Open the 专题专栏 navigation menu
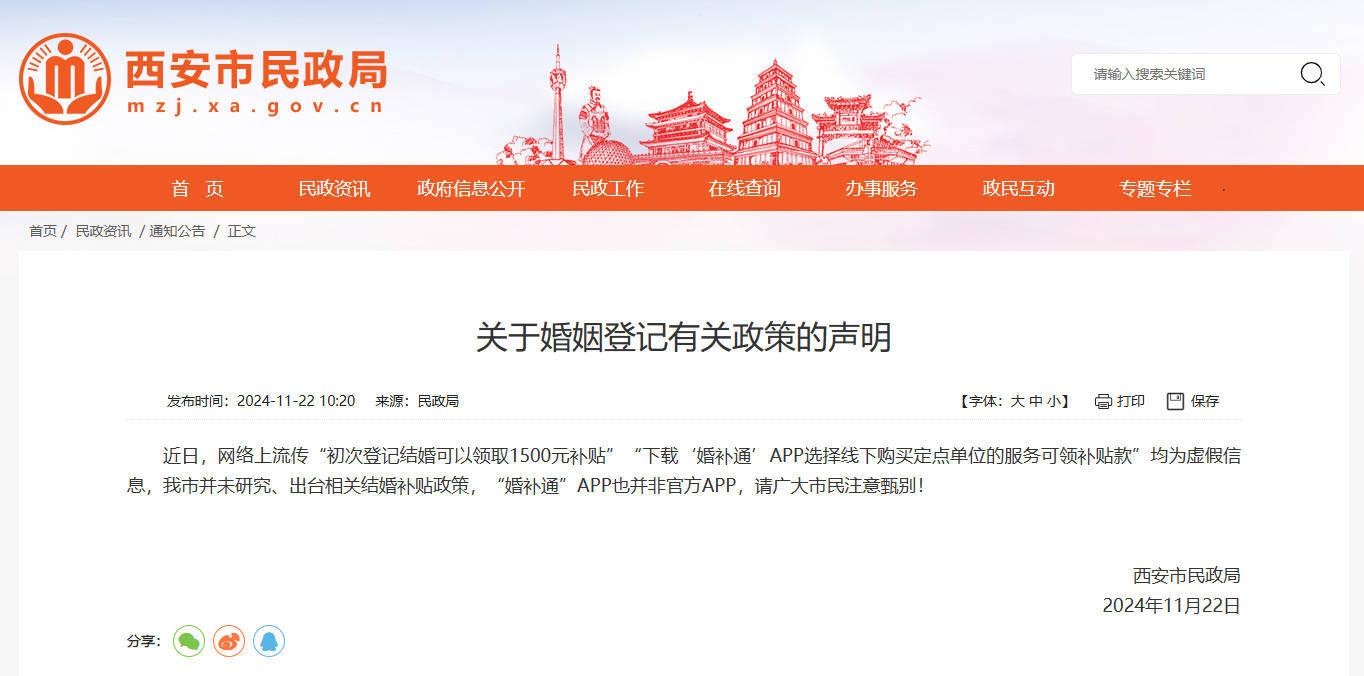 tap(1155, 188)
